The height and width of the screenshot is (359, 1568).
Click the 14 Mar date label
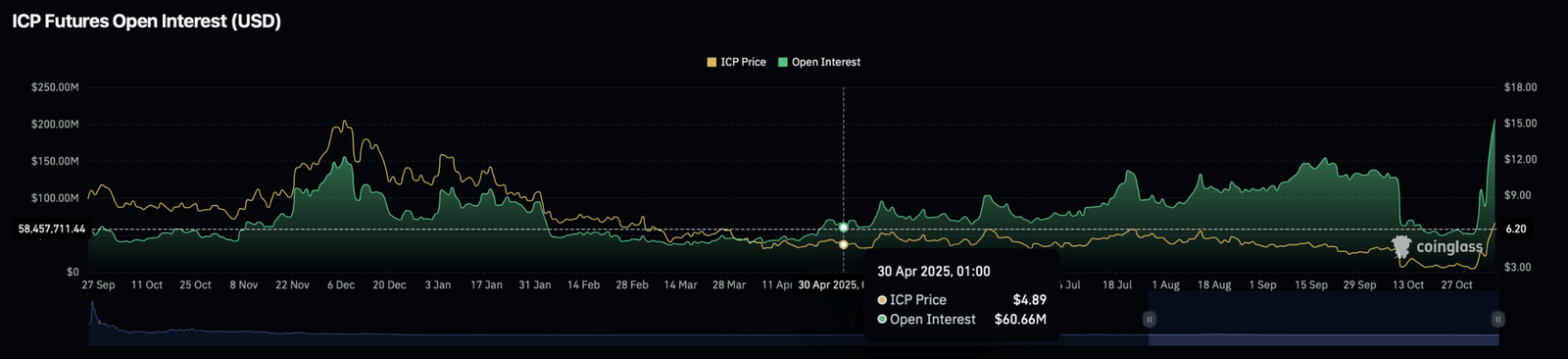click(x=680, y=284)
